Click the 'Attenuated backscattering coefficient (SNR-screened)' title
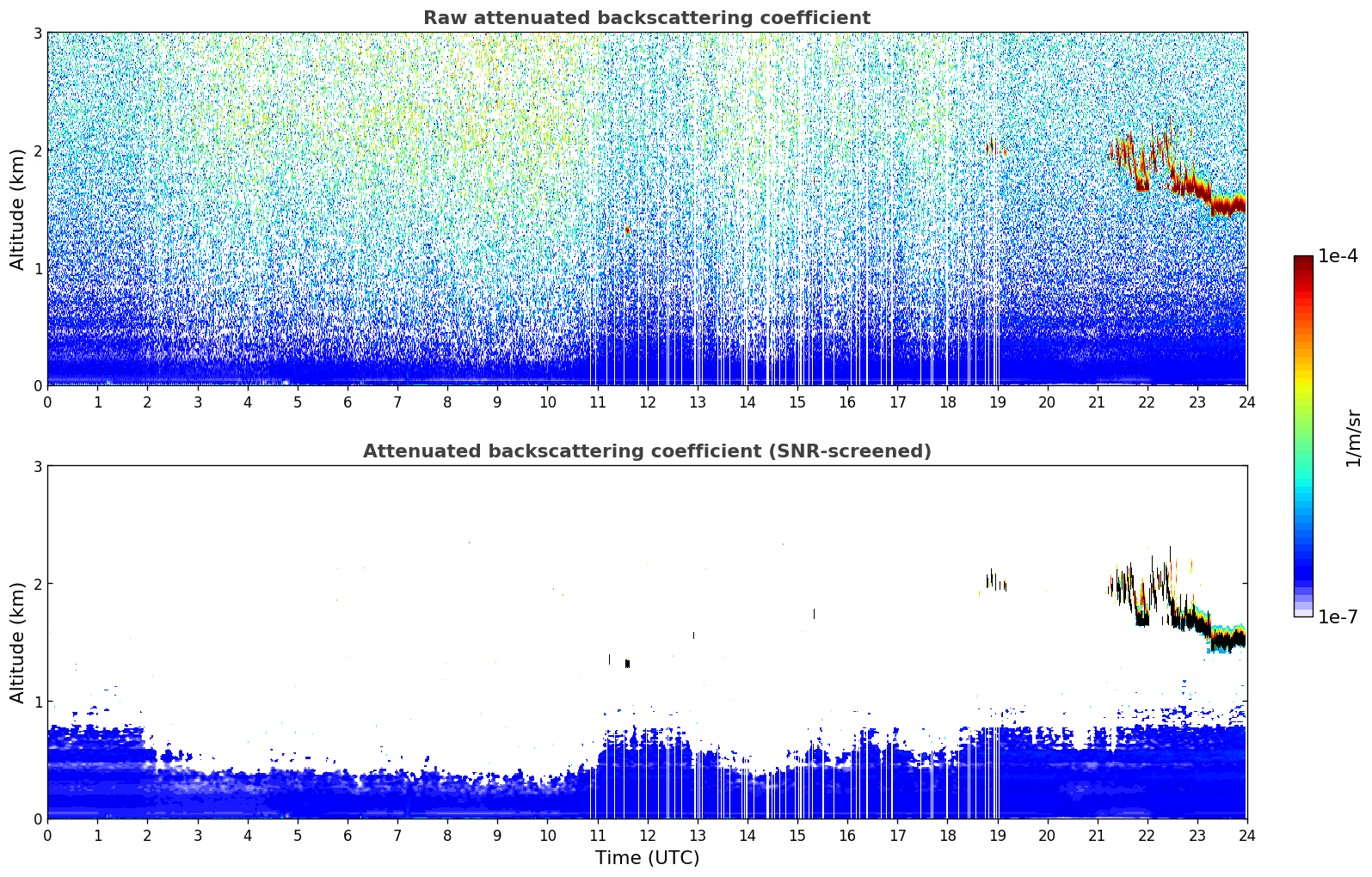The width and height of the screenshot is (1372, 877). click(647, 451)
